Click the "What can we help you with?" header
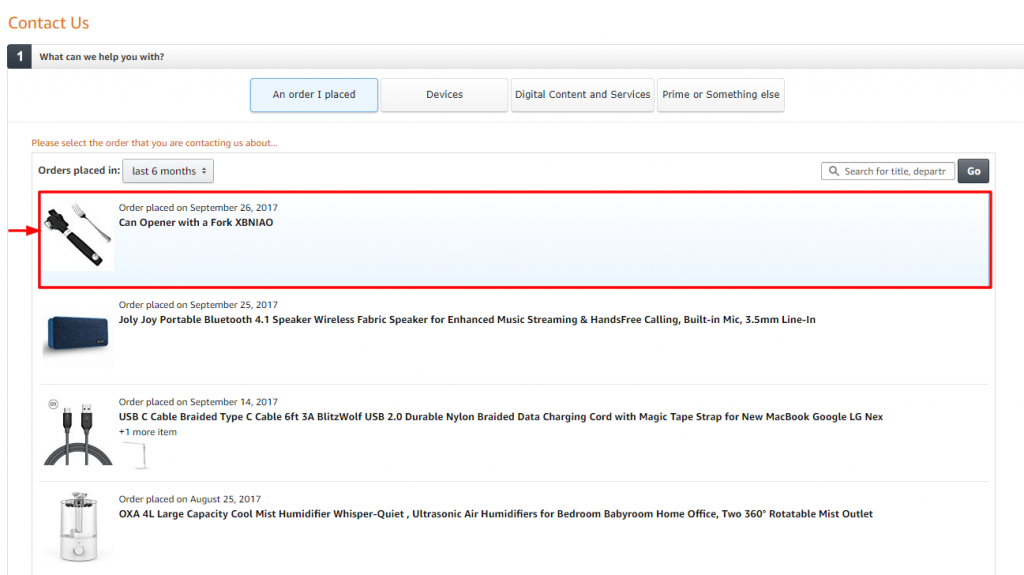 click(102, 57)
